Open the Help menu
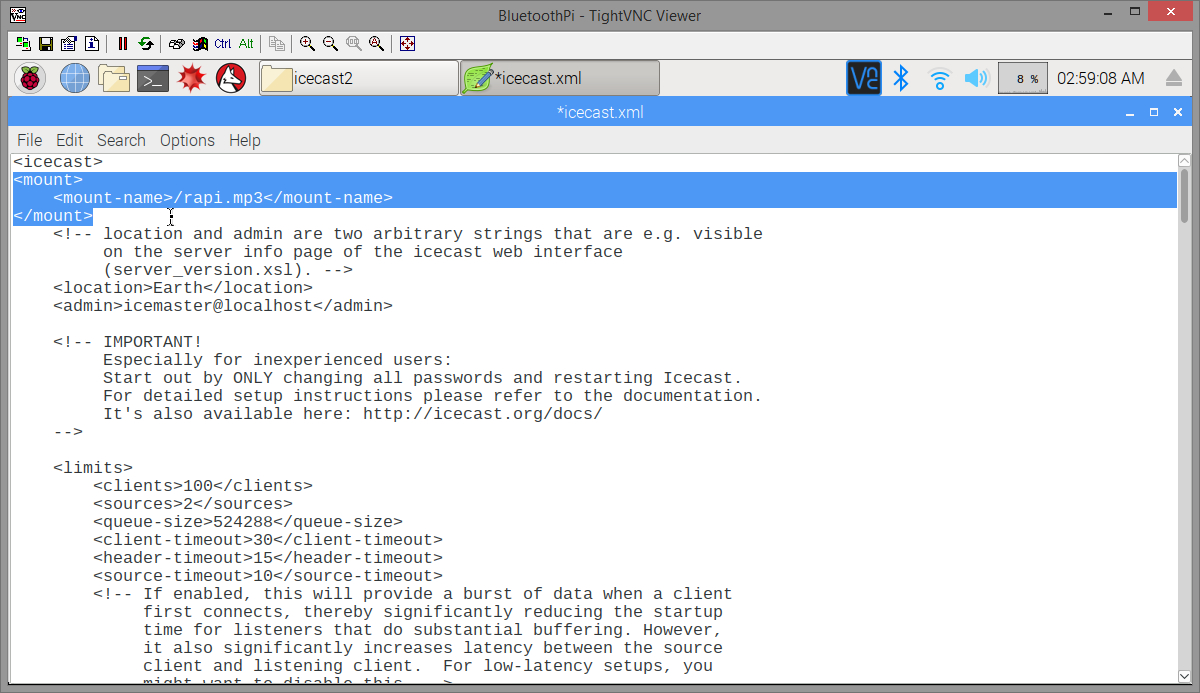Image resolution: width=1200 pixels, height=693 pixels. (x=245, y=140)
